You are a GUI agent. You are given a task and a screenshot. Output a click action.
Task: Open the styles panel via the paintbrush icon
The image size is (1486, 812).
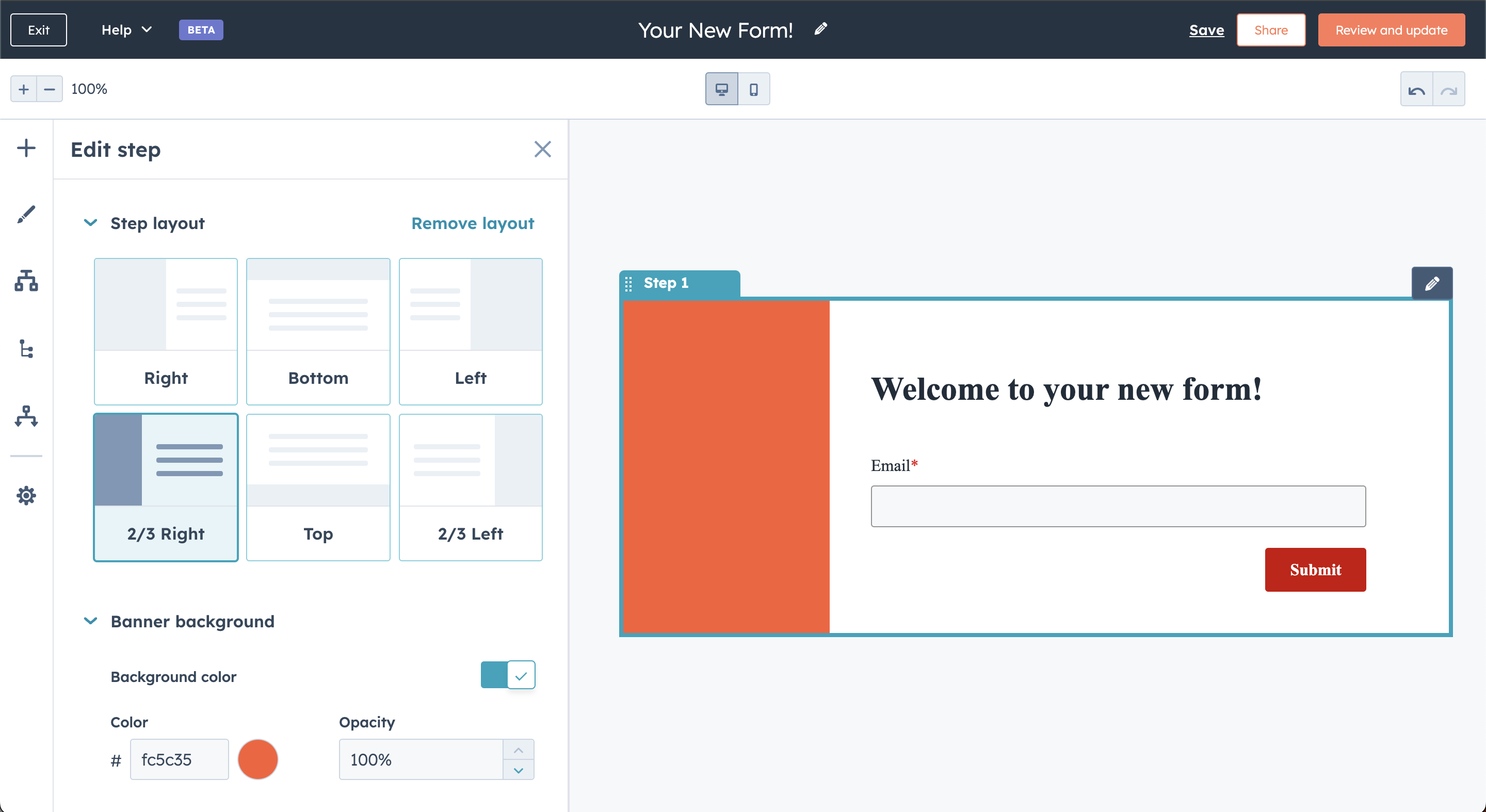[26, 215]
